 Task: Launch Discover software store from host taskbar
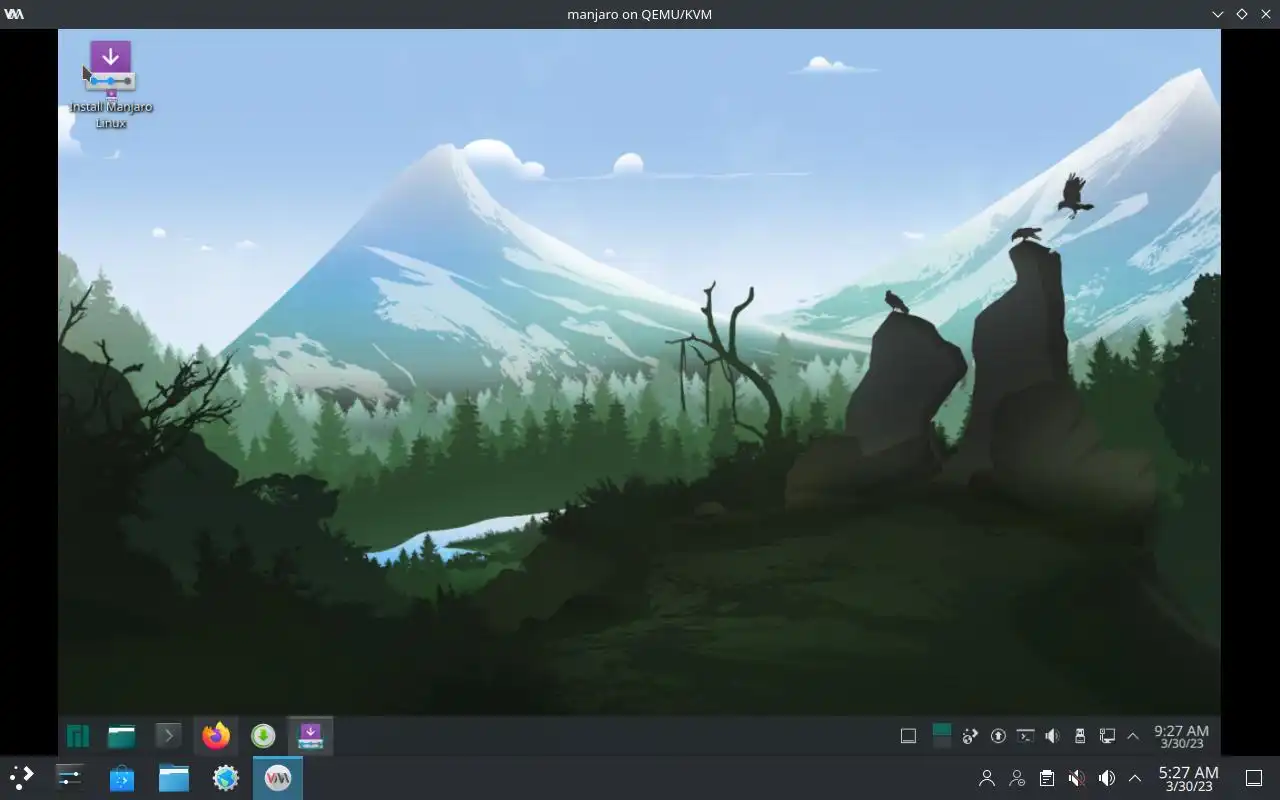tap(122, 778)
